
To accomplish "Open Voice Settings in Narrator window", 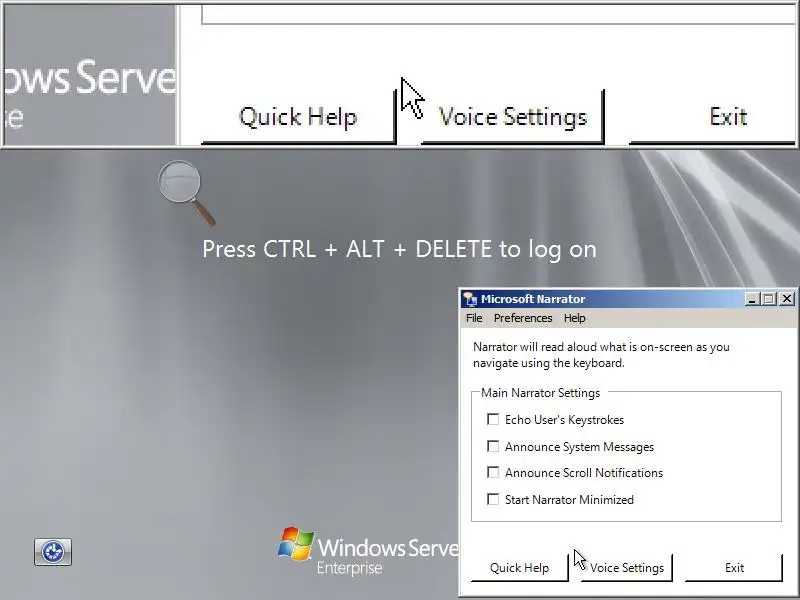I will point(627,568).
